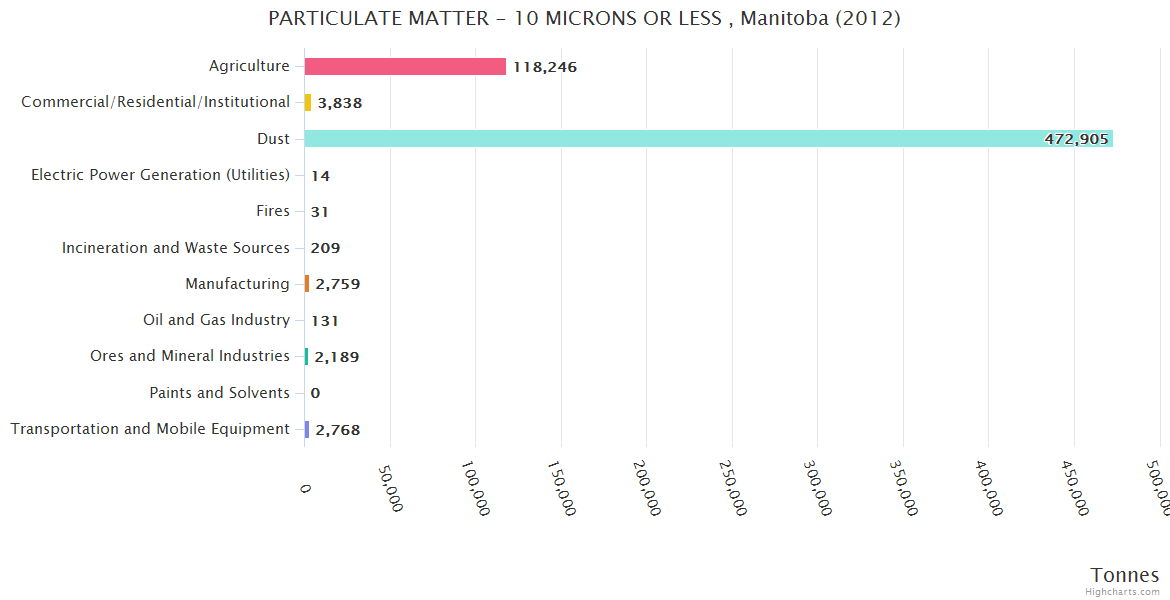Click the pink Agriculture bar
Image resolution: width=1170 pixels, height=600 pixels.
point(405,67)
